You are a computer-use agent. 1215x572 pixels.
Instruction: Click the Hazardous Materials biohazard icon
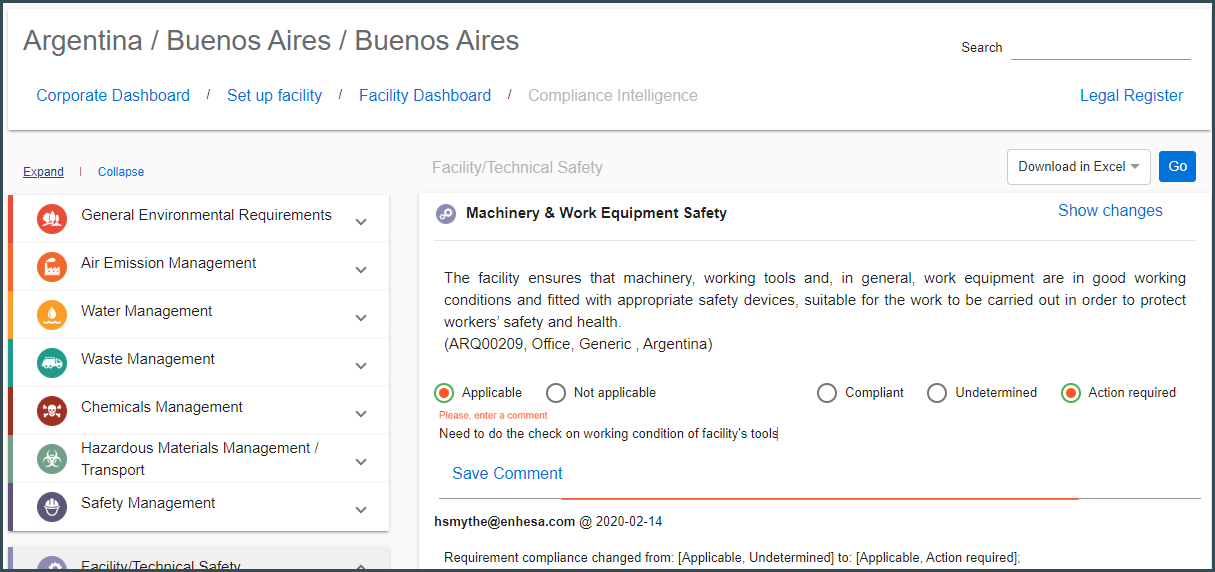pyautogui.click(x=52, y=459)
